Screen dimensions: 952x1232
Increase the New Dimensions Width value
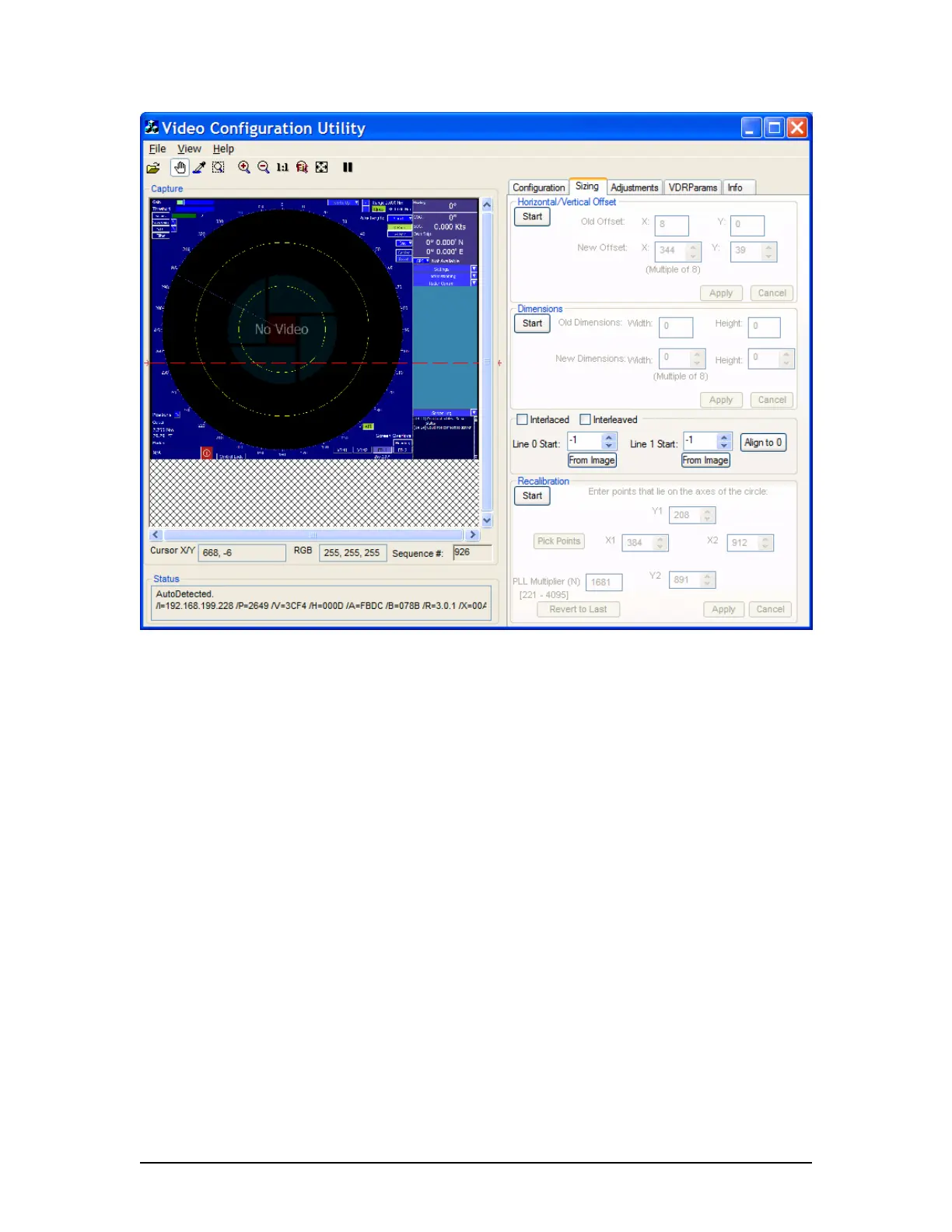tap(698, 355)
